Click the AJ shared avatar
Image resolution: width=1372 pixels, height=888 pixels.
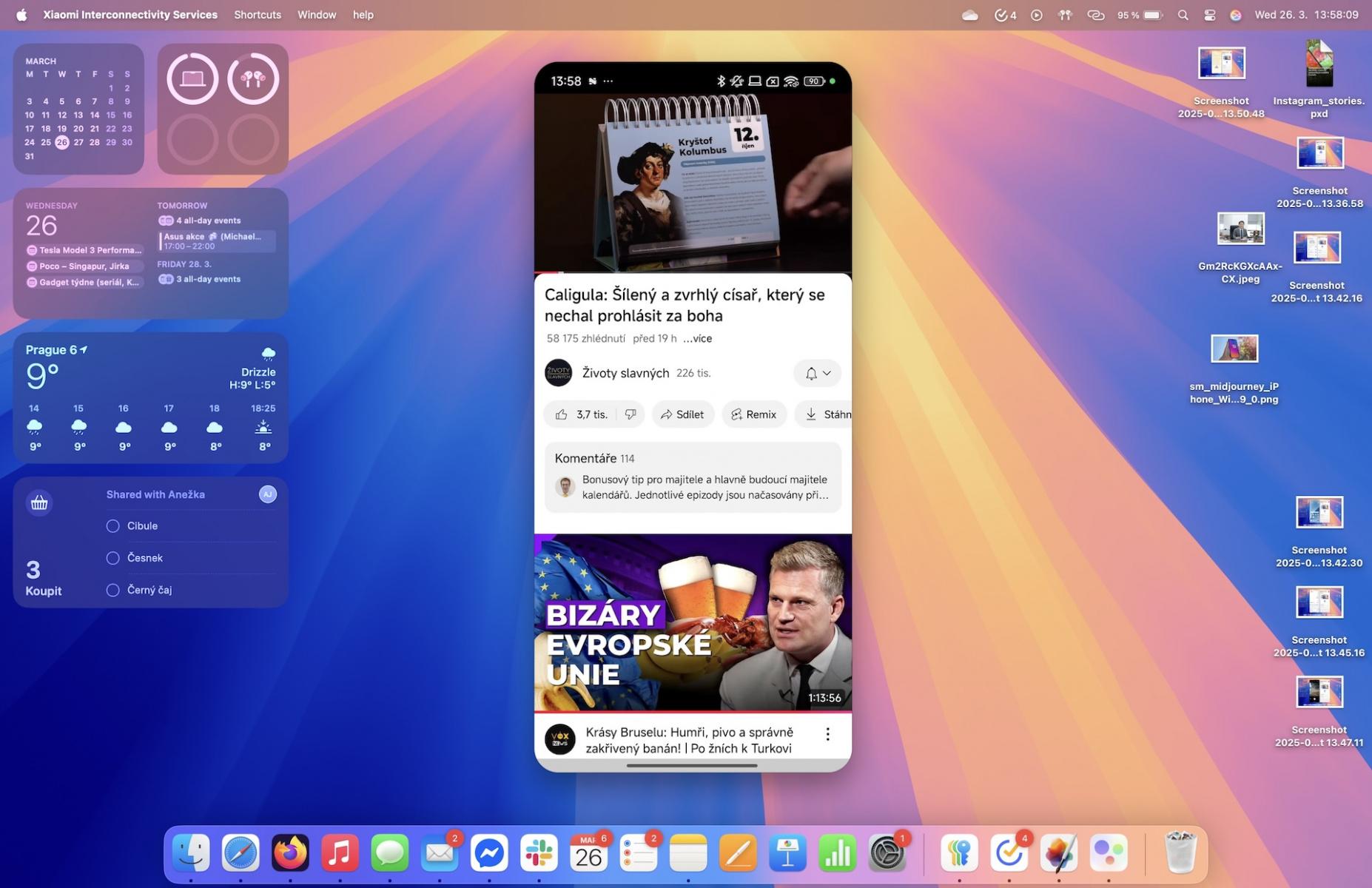268,494
